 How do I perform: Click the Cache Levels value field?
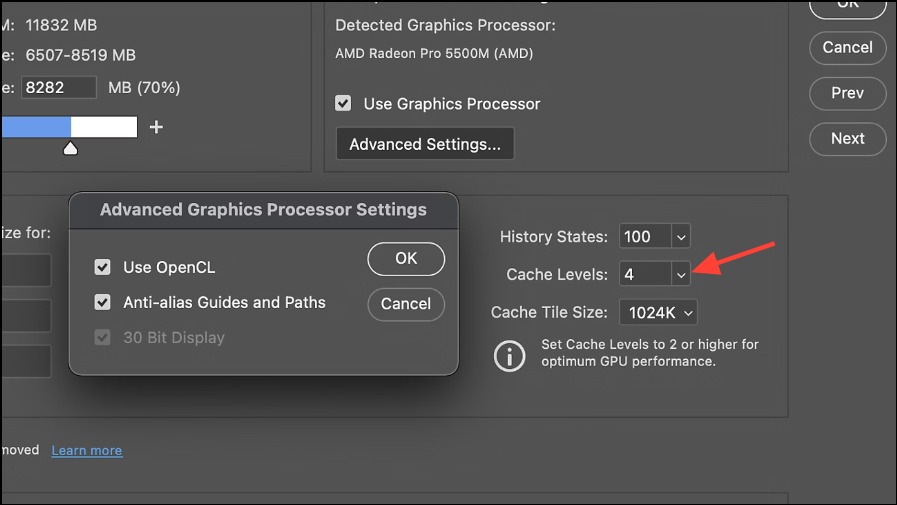[643, 273]
